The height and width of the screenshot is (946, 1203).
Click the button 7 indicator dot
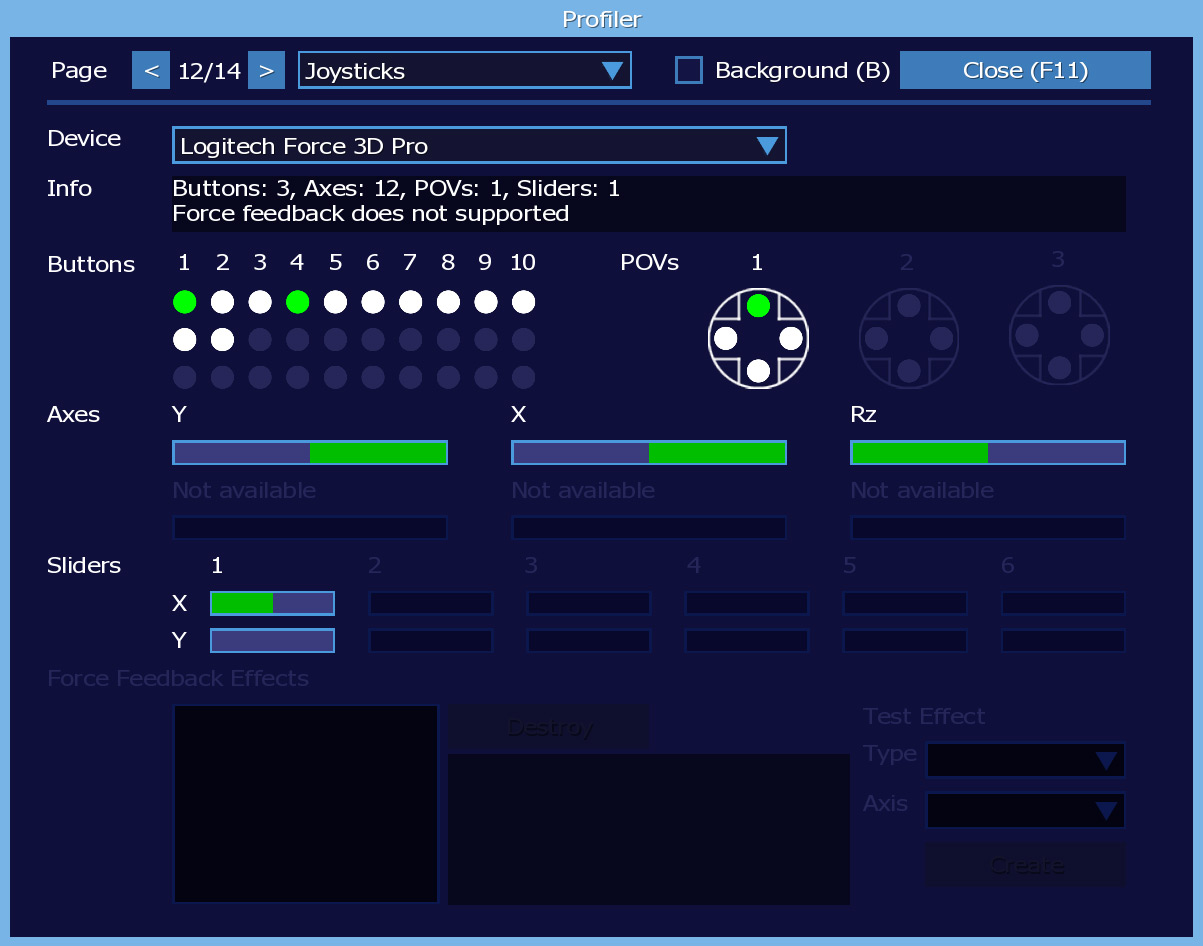pos(410,302)
